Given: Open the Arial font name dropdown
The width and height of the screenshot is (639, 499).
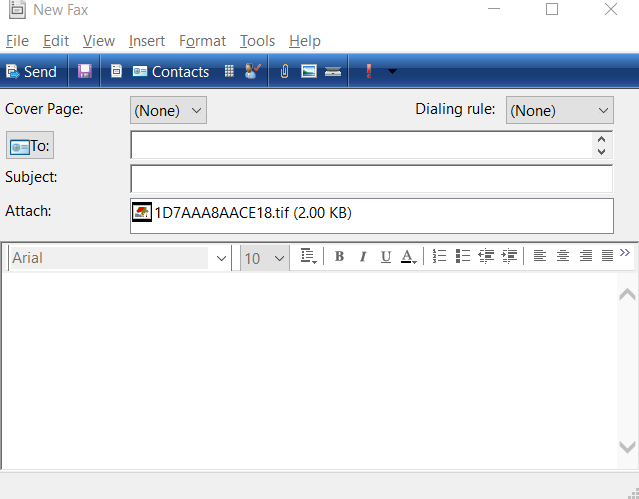Looking at the screenshot, I should [x=221, y=258].
